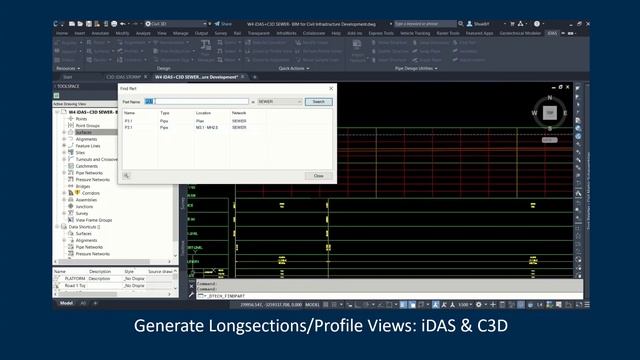
Task: Click the Autodesk App Store cart icon
Action: click(512, 24)
